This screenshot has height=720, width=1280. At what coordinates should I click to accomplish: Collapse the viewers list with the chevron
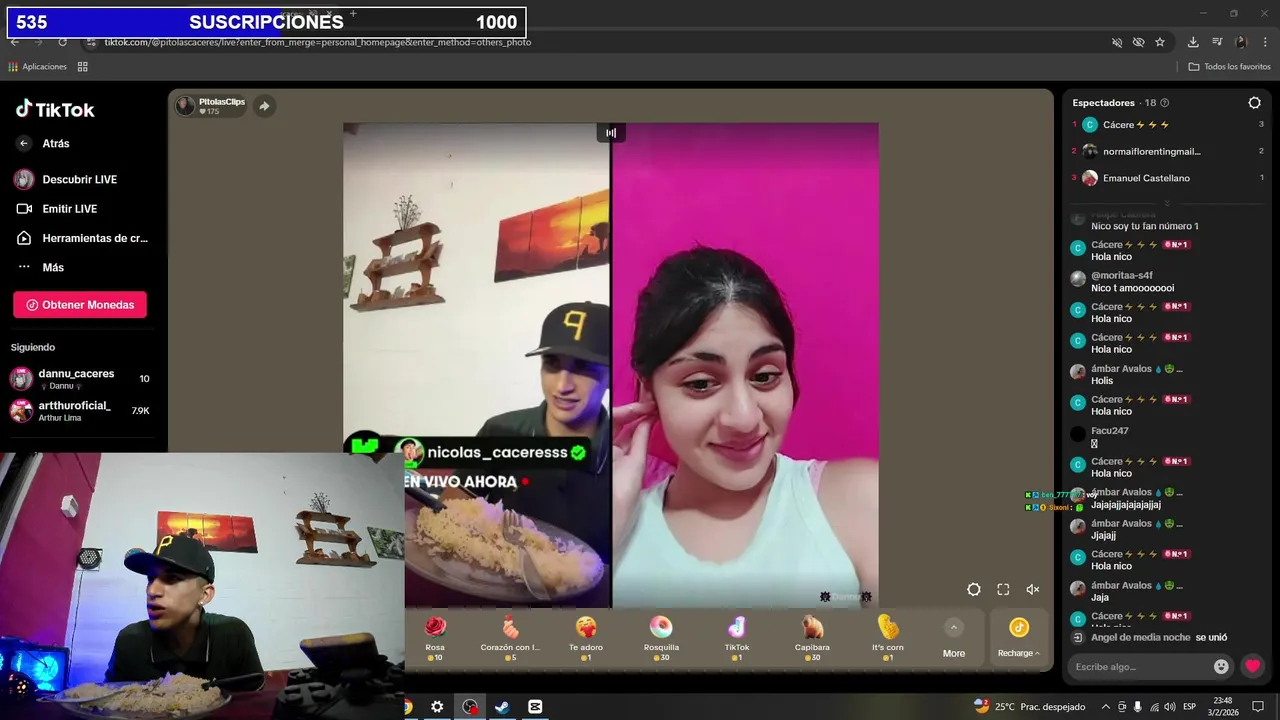1166,203
